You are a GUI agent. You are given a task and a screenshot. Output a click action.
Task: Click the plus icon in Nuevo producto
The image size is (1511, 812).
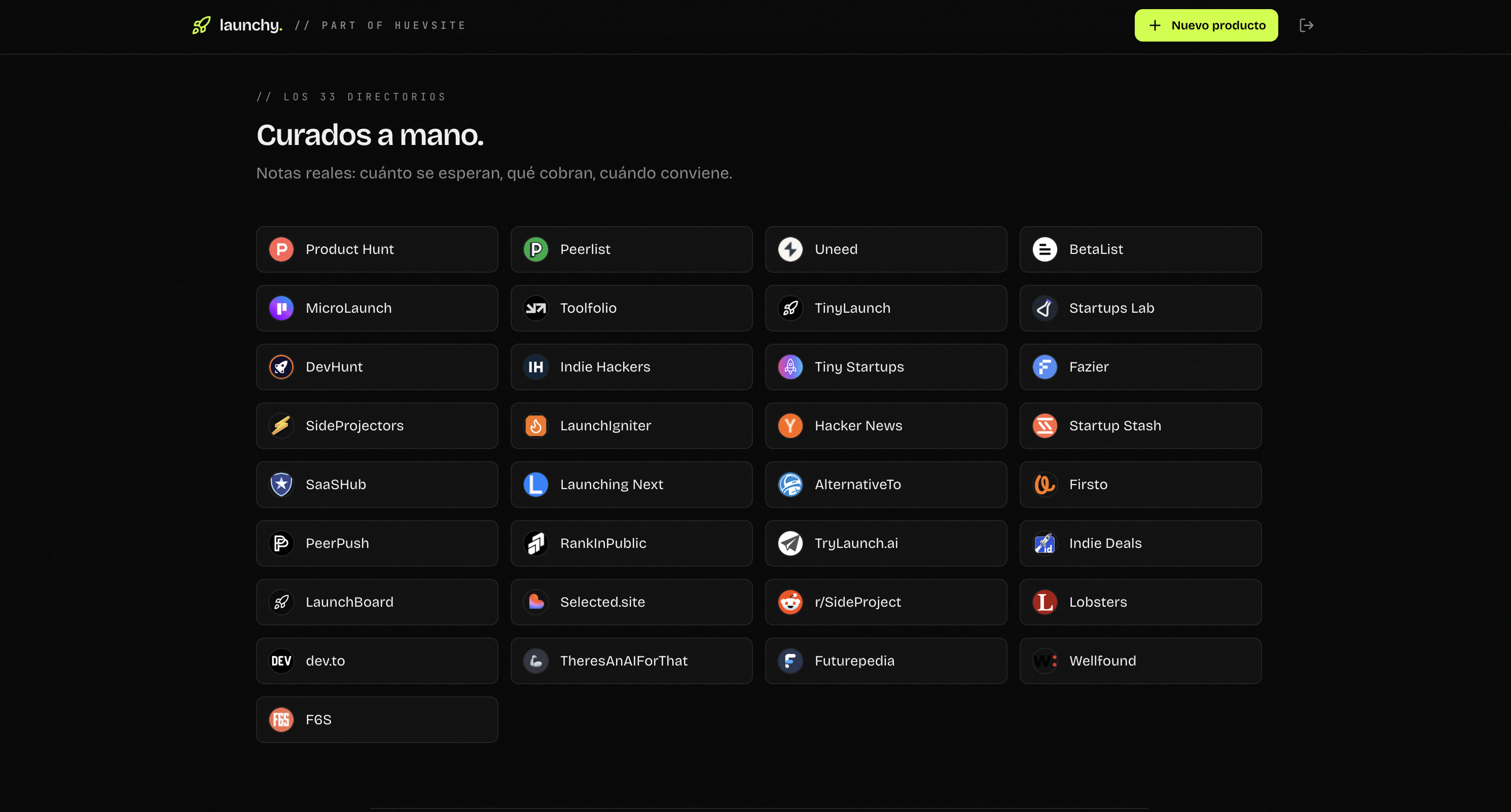(1155, 25)
